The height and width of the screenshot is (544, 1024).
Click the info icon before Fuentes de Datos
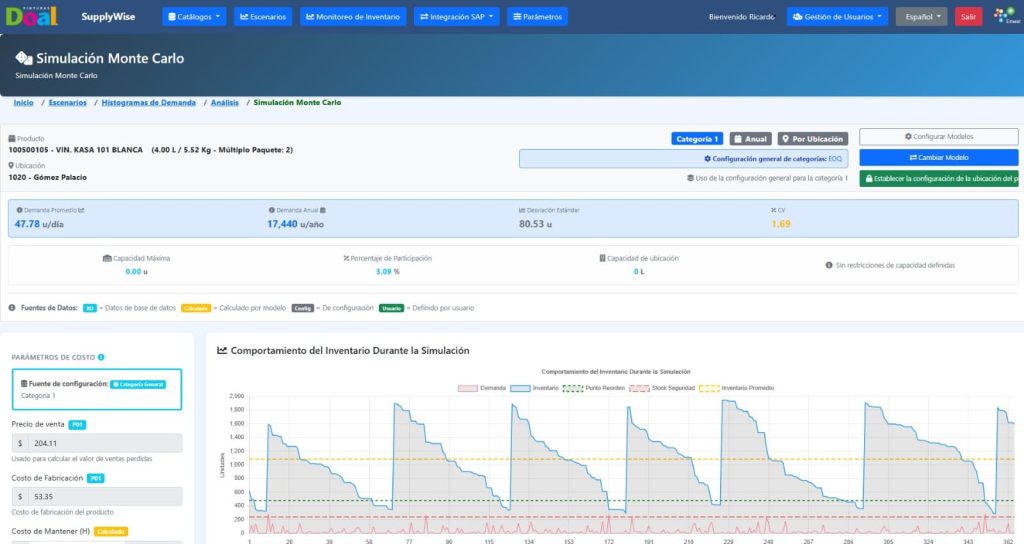(x=12, y=308)
